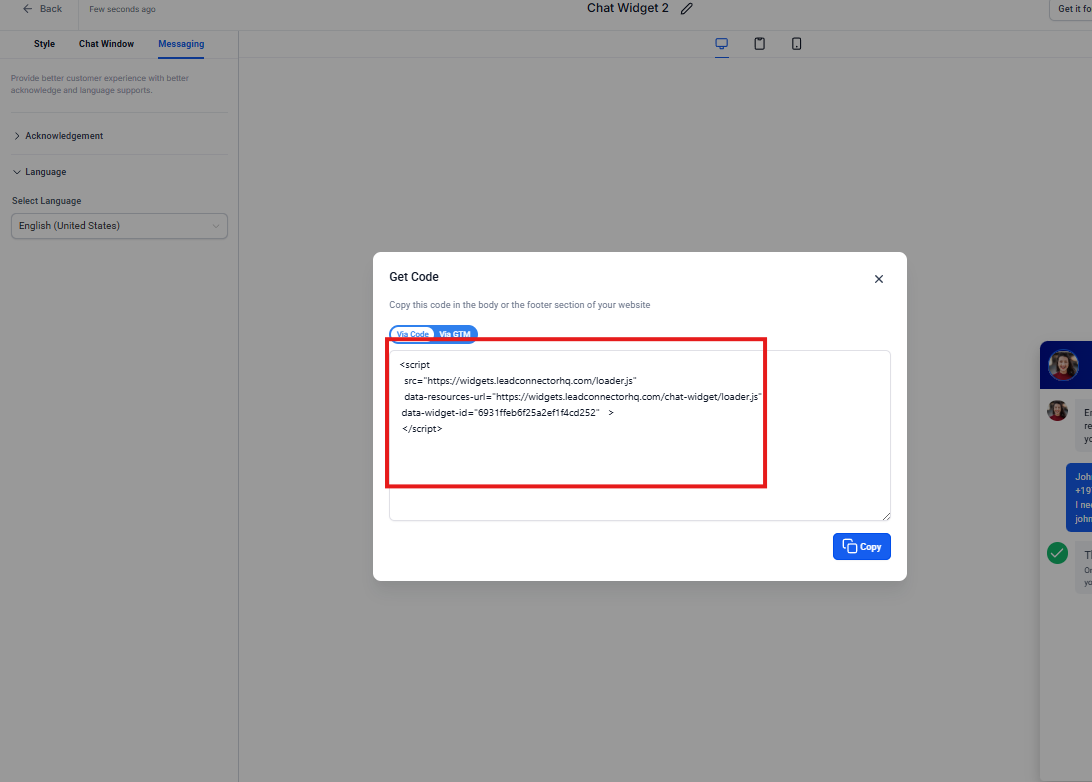Screen dimensions: 1092x782
Task: Expand the Acknowledgement section
Action: (64, 136)
